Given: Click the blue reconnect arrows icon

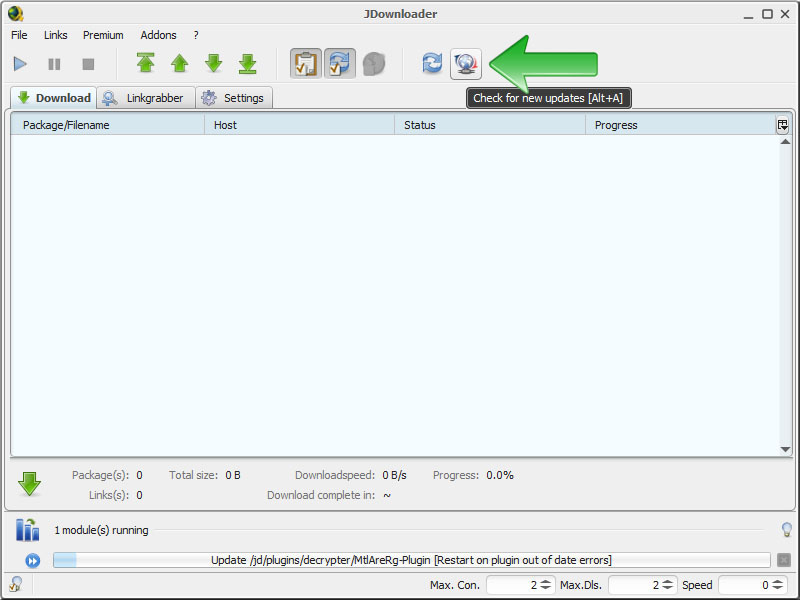Looking at the screenshot, I should click(432, 64).
